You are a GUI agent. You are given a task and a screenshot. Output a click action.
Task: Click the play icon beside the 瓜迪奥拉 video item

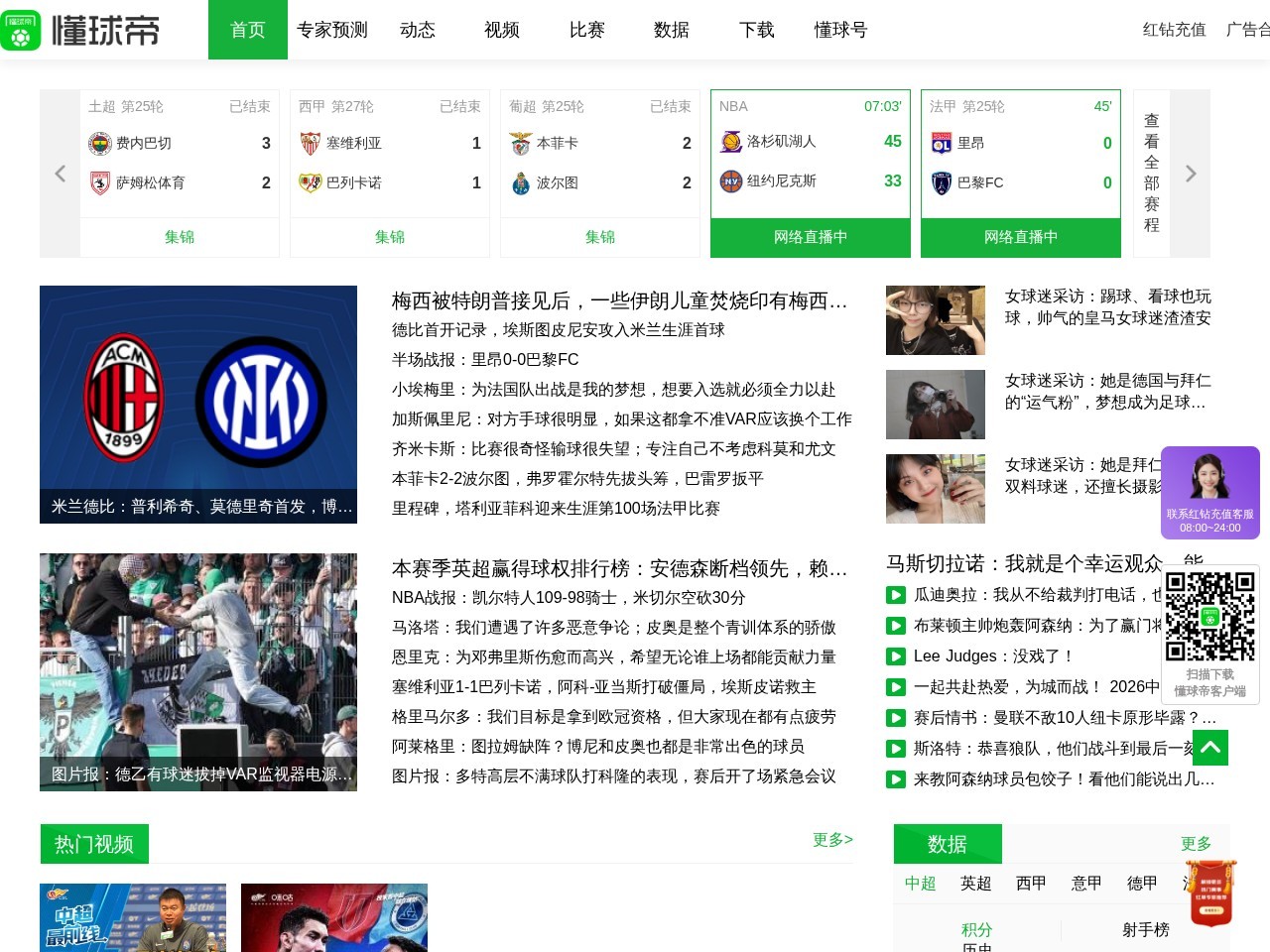(x=894, y=596)
